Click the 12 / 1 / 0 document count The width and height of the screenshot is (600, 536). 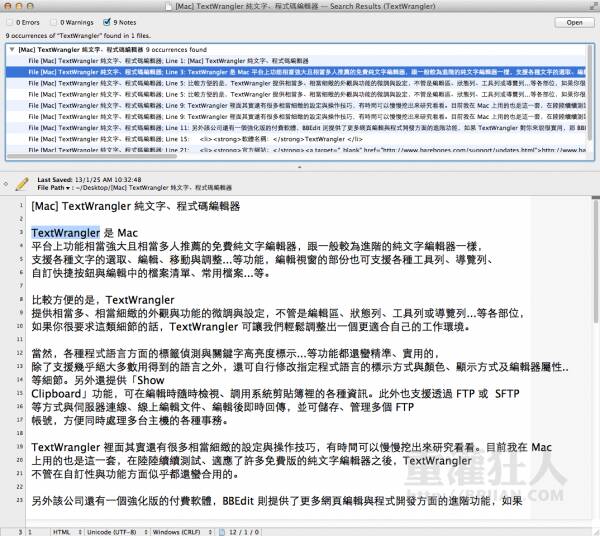coord(244,532)
